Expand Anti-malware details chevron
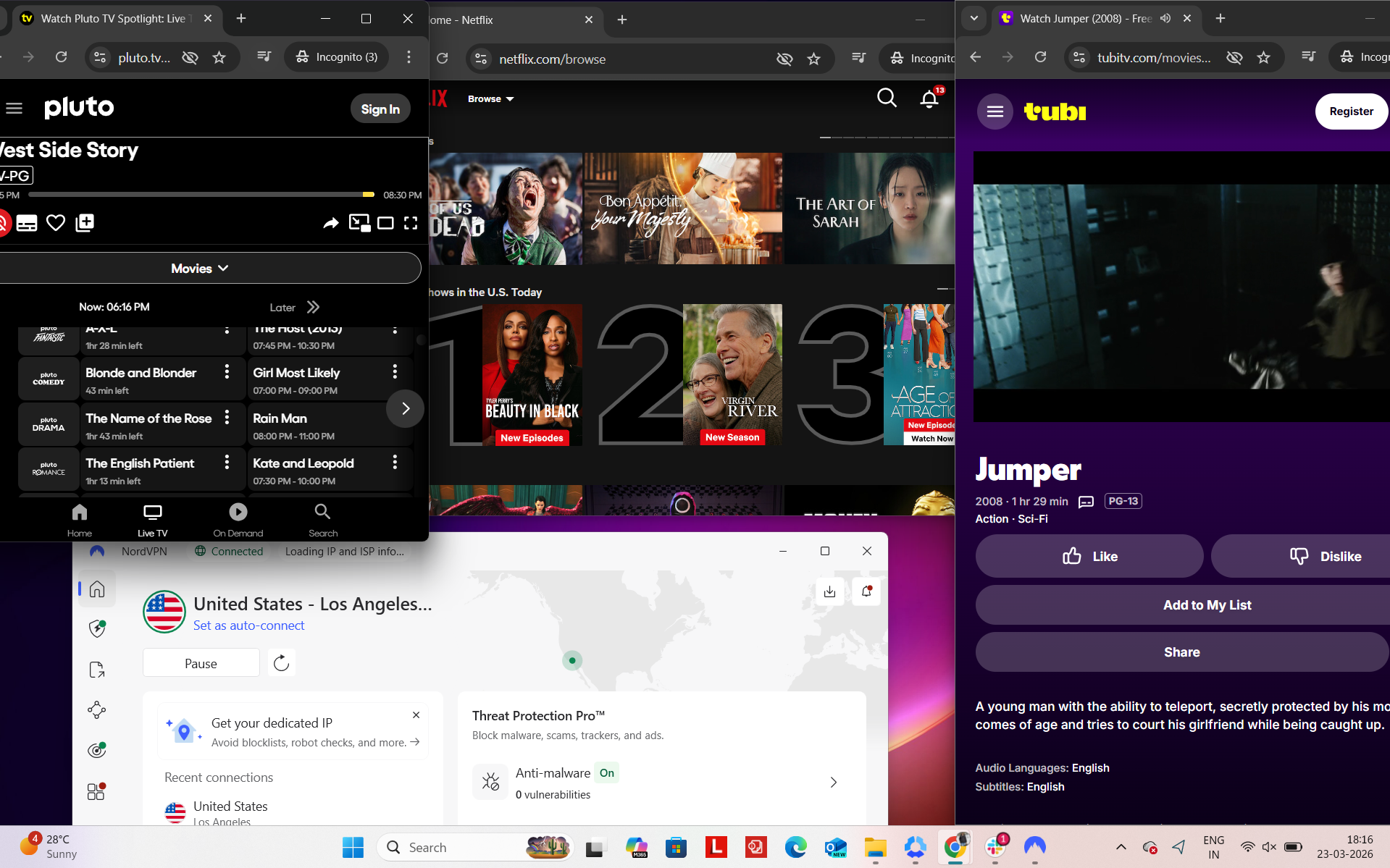The width and height of the screenshot is (1390, 868). pyautogui.click(x=833, y=783)
